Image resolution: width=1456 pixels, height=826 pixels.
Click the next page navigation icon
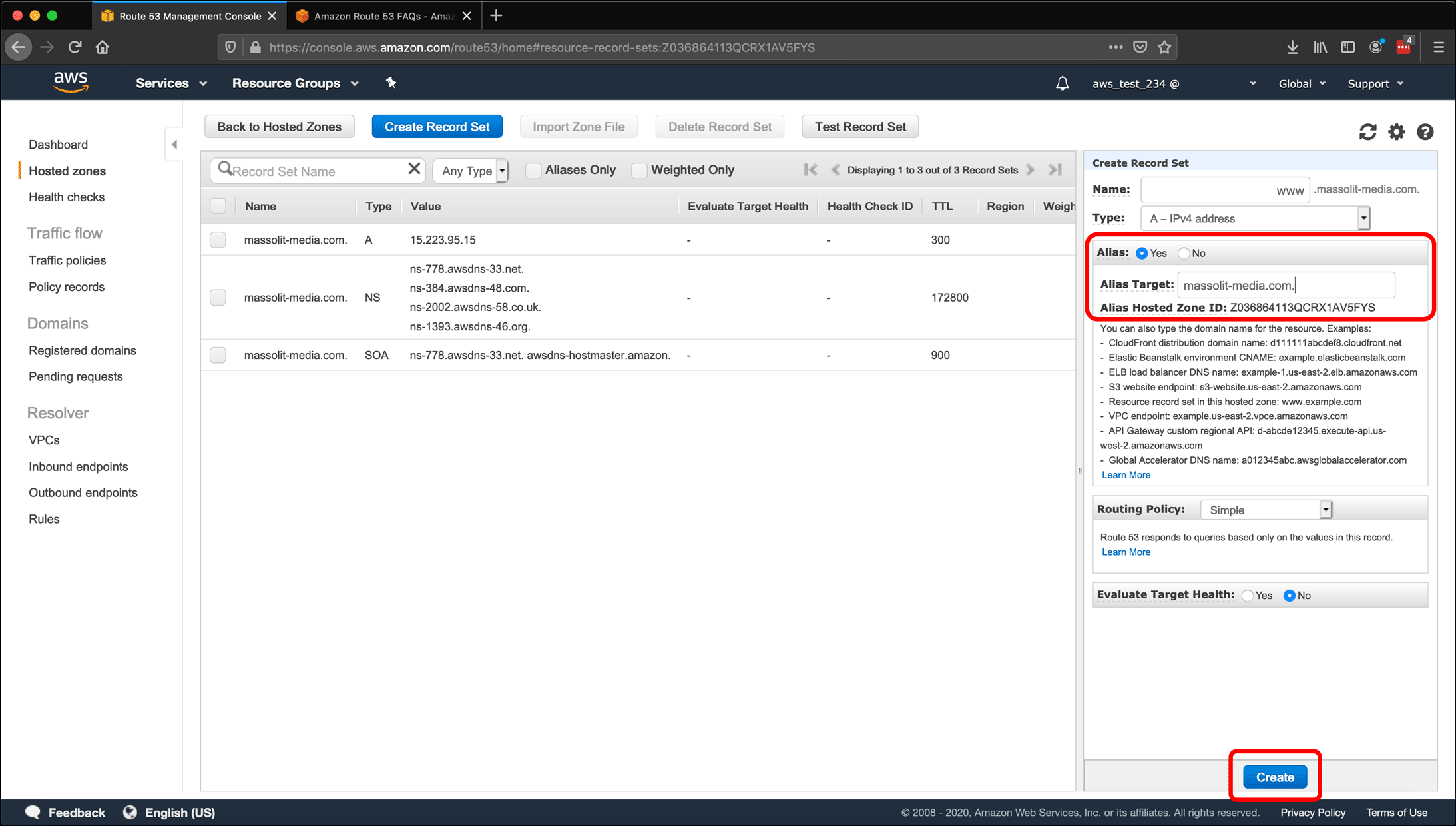pos(1031,170)
